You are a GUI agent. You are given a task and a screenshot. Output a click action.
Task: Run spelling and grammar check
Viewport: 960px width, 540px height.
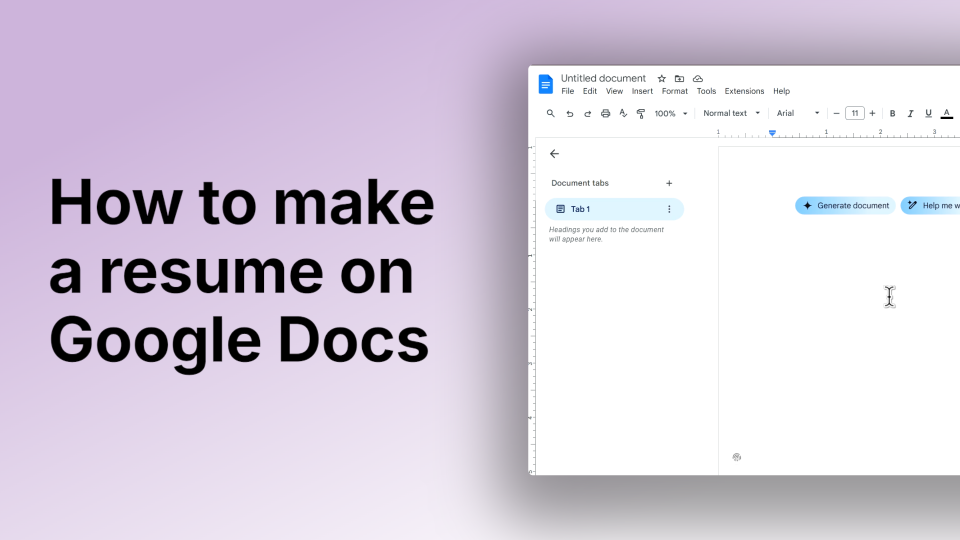coord(623,113)
